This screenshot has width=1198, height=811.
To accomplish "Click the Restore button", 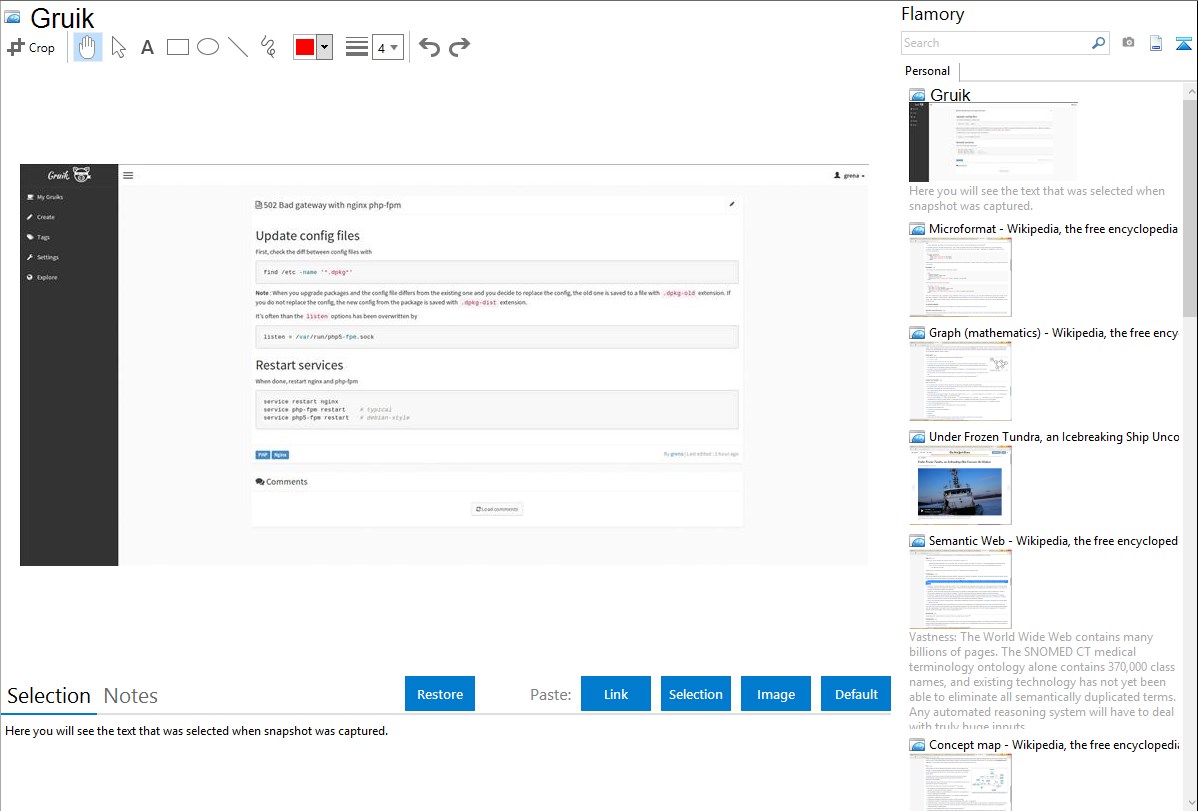I will (x=440, y=694).
